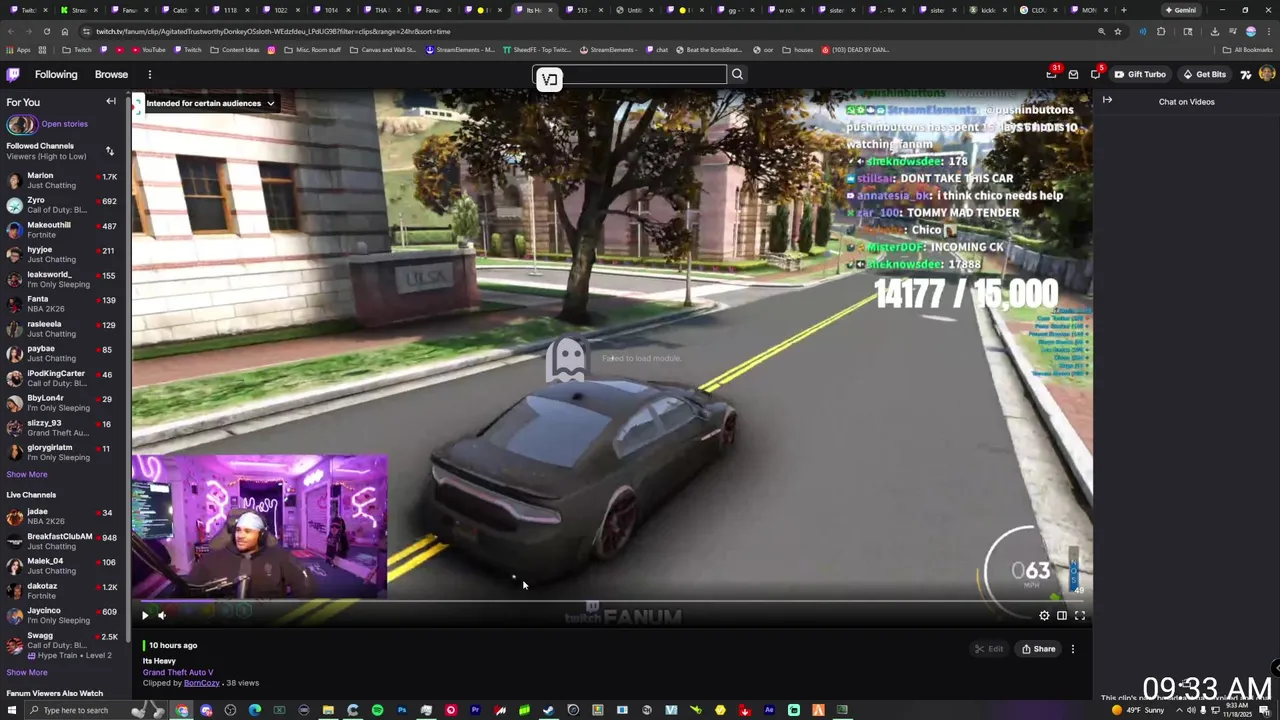1280x720 pixels.
Task: Go to Twitch home via logo
Action: point(13,74)
